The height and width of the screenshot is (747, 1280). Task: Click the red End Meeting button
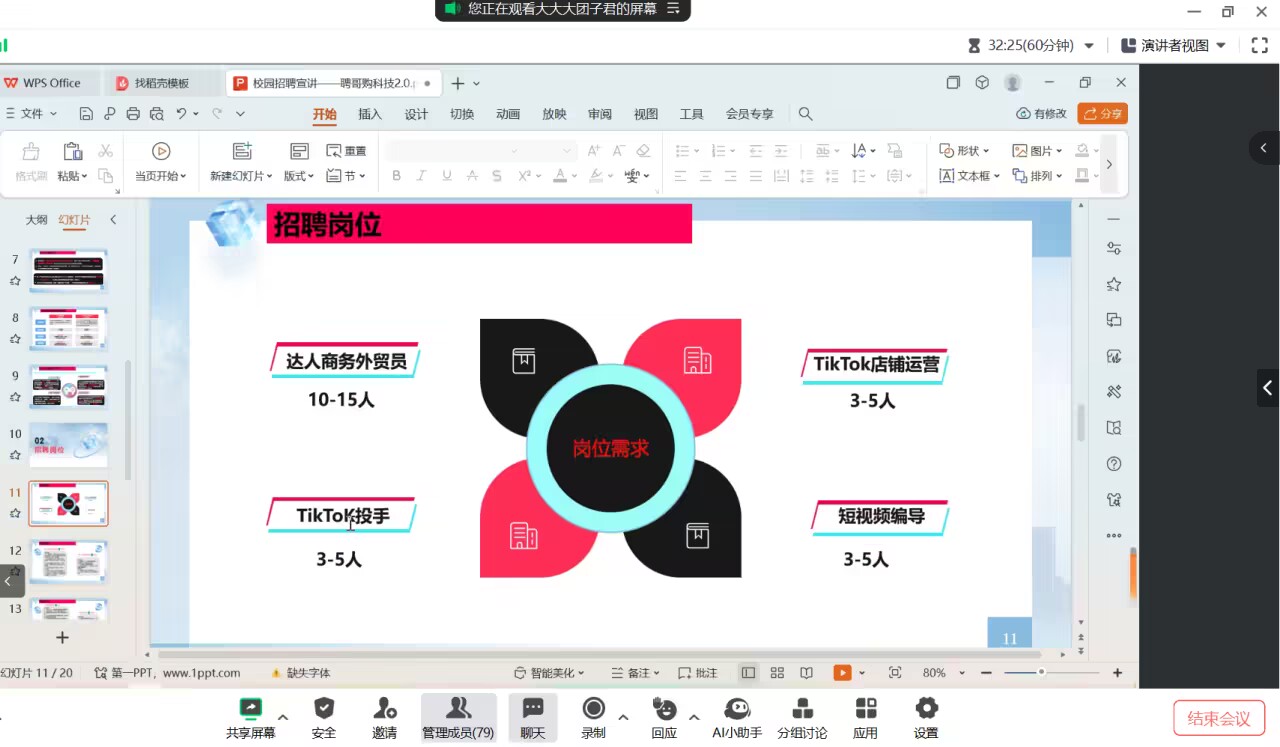tap(1218, 718)
